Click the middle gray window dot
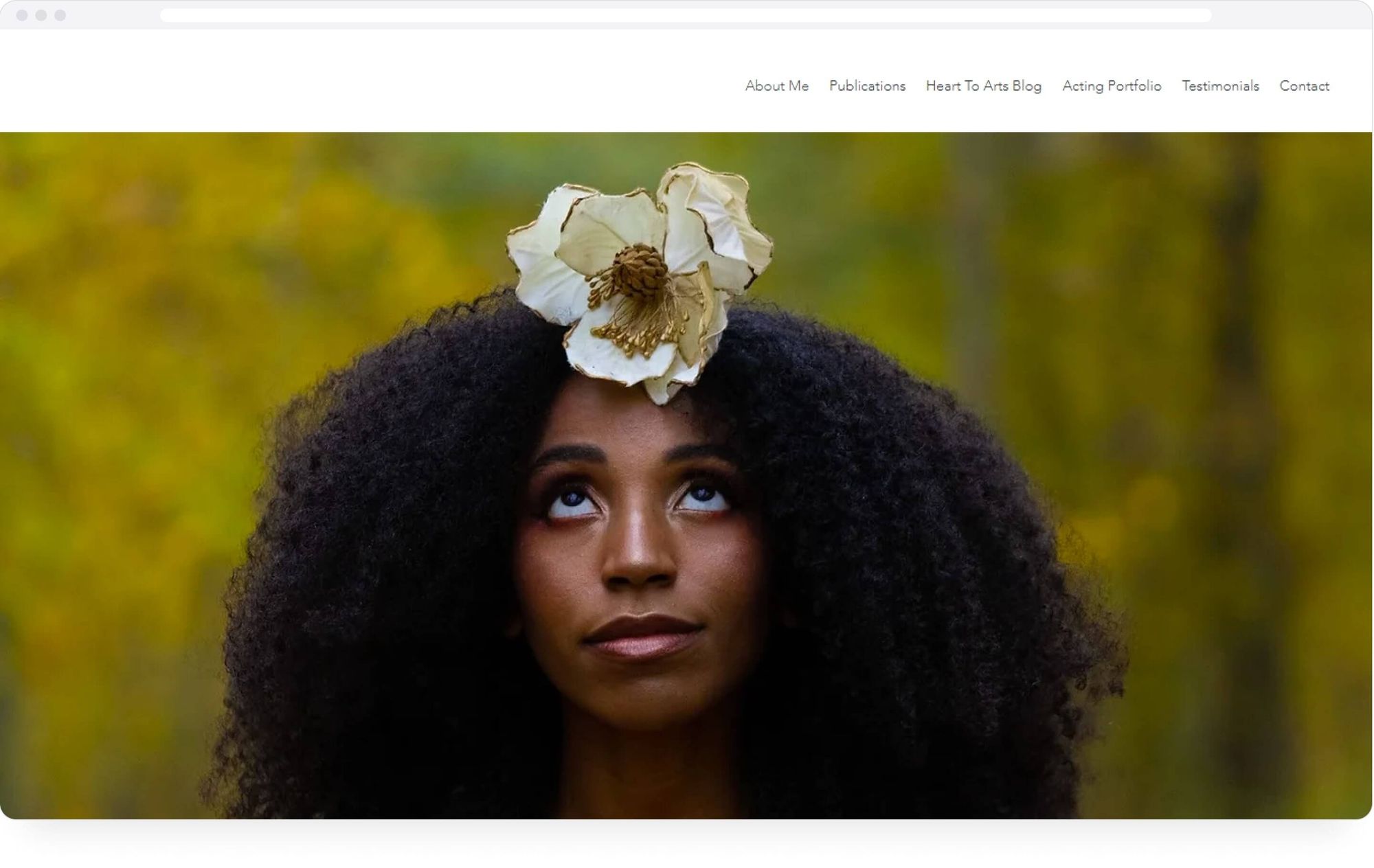The height and width of the screenshot is (868, 1374). 41,15
